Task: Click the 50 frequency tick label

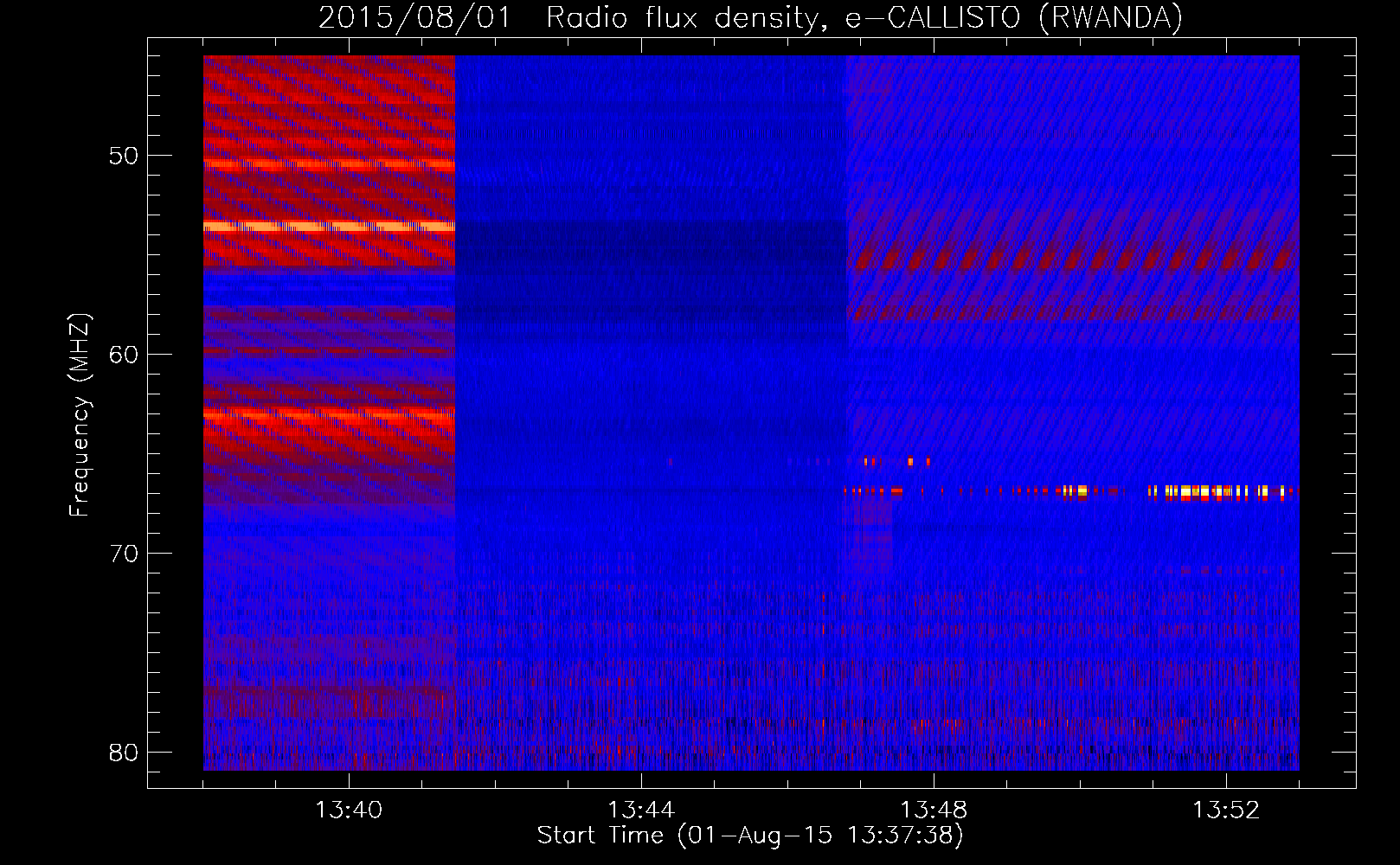Action: point(124,157)
